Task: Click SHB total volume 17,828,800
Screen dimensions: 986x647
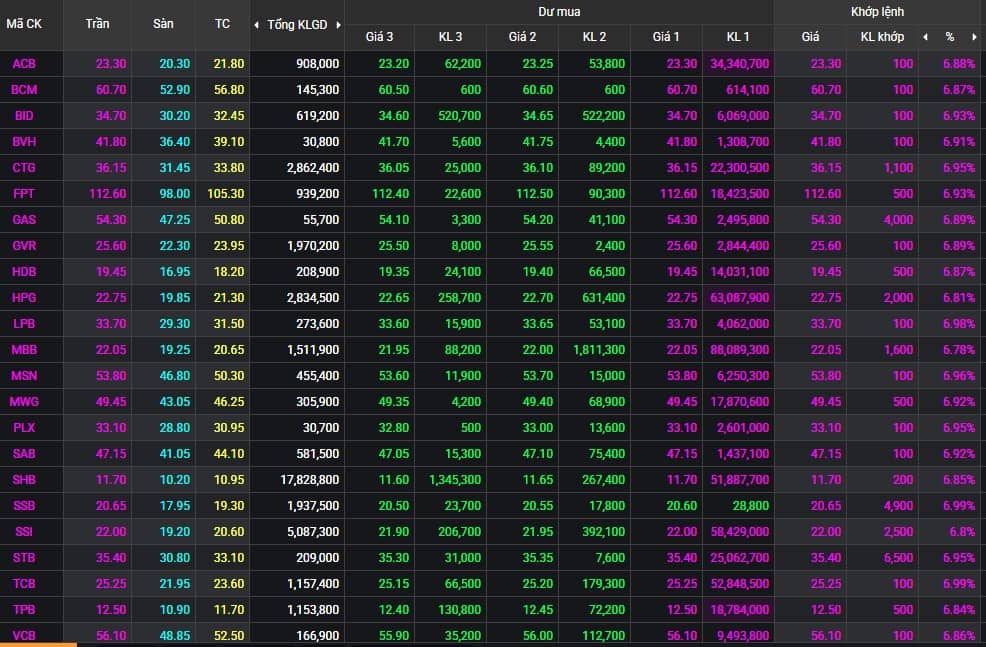Action: (309, 480)
